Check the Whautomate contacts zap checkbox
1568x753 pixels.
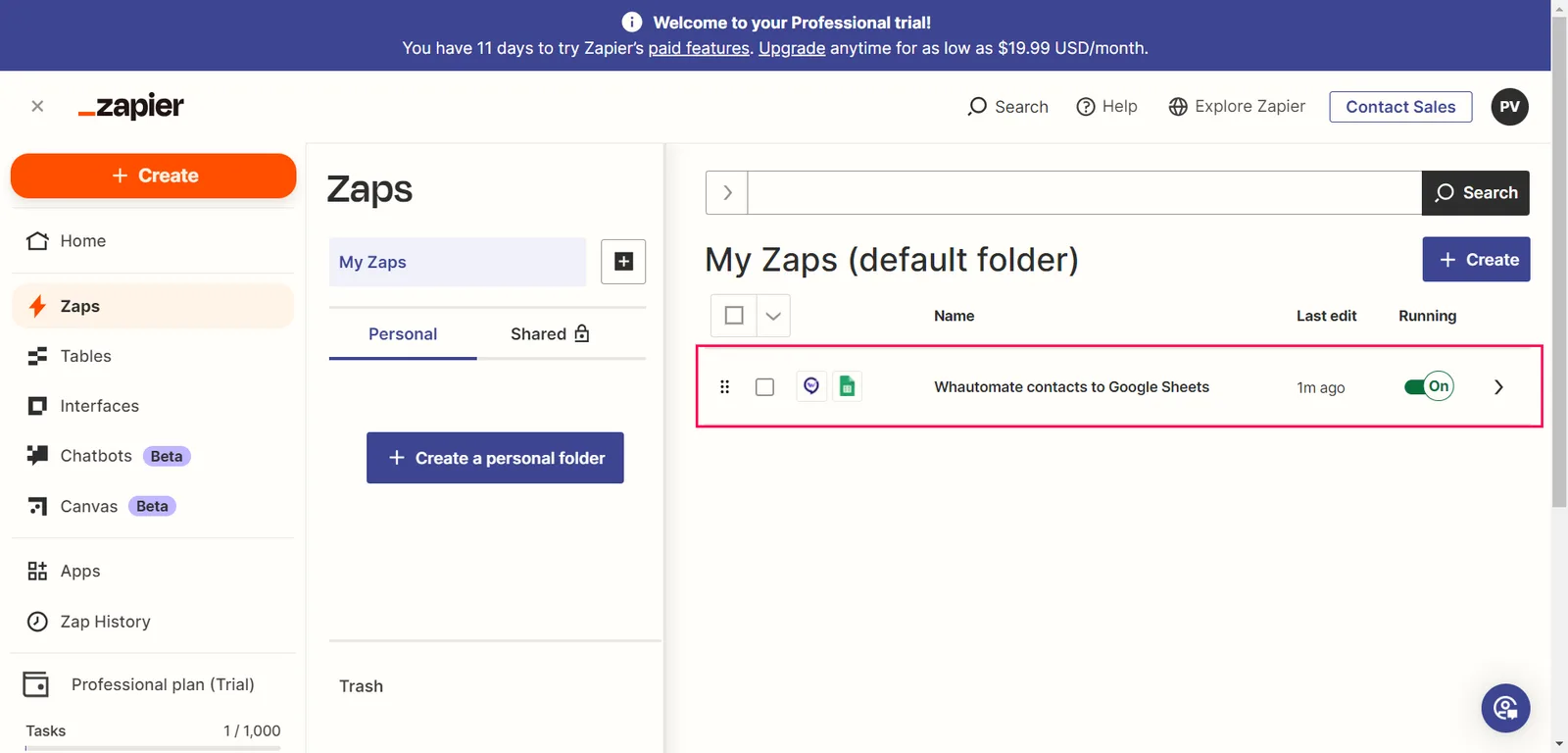point(765,387)
